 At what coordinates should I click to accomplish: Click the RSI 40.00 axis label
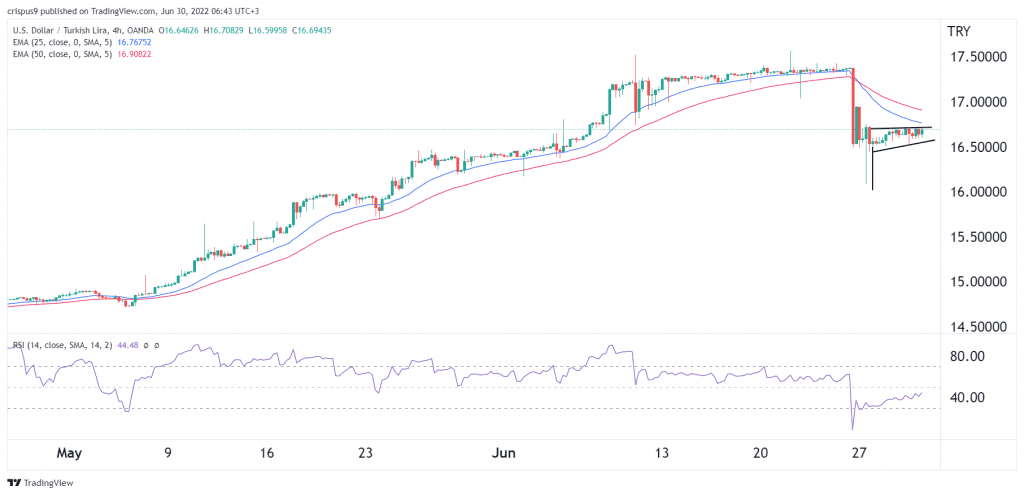[968, 398]
